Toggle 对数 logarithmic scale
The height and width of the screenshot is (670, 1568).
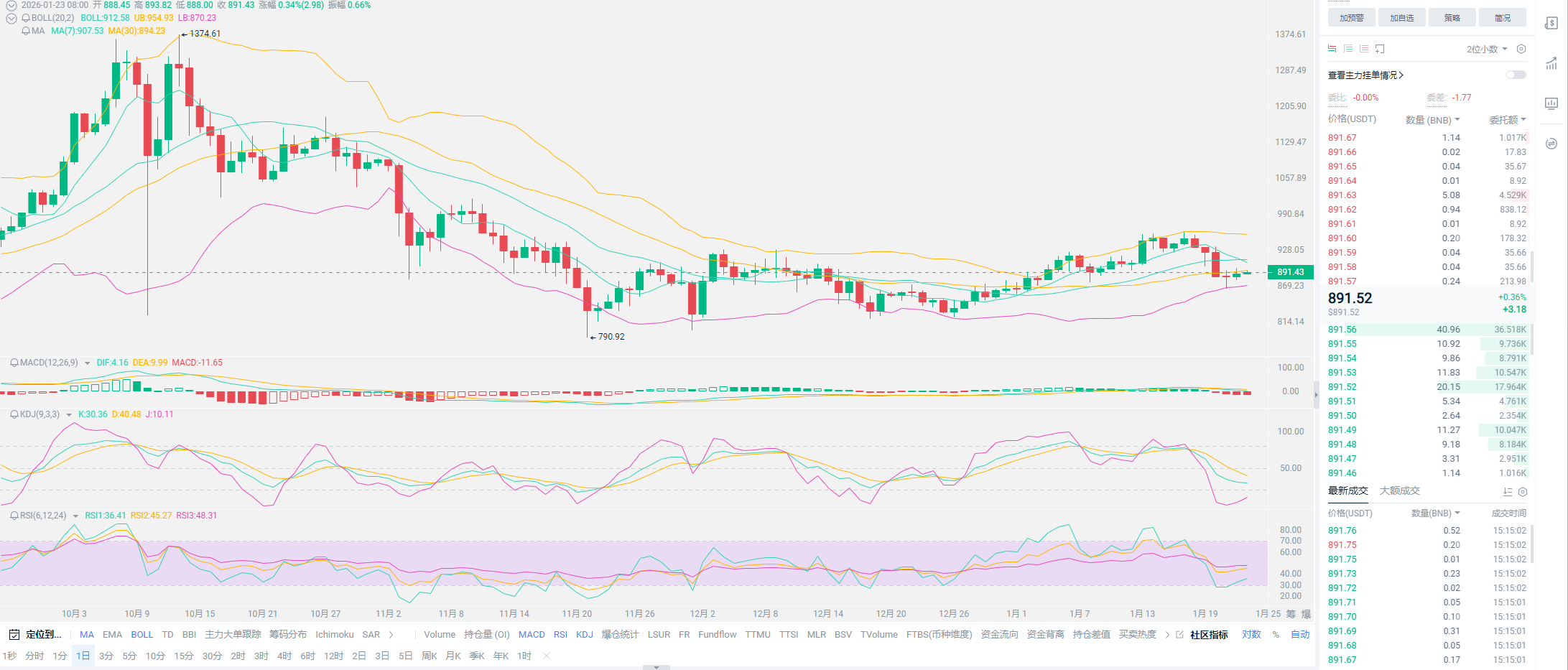point(1251,635)
